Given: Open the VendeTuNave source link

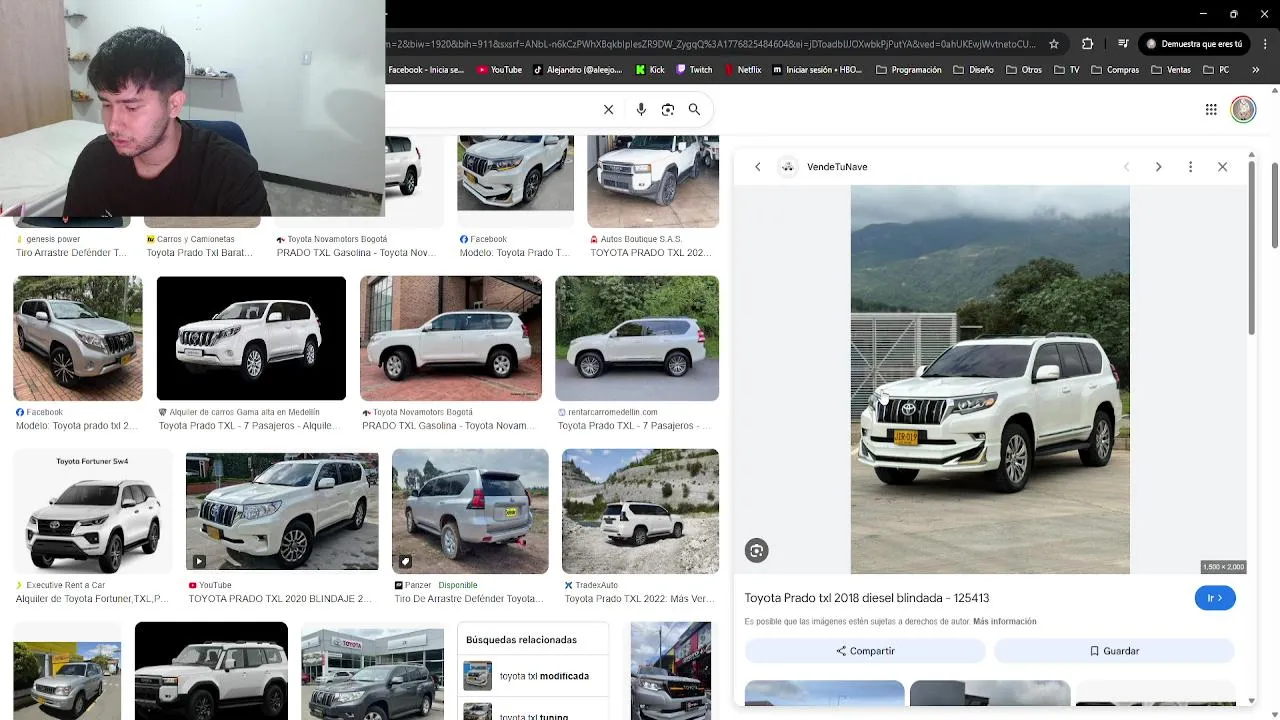Looking at the screenshot, I should click(837, 167).
